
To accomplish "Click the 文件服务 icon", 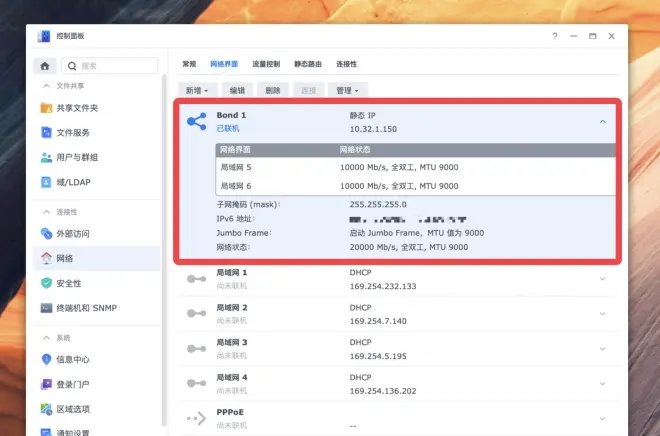I will point(46,133).
